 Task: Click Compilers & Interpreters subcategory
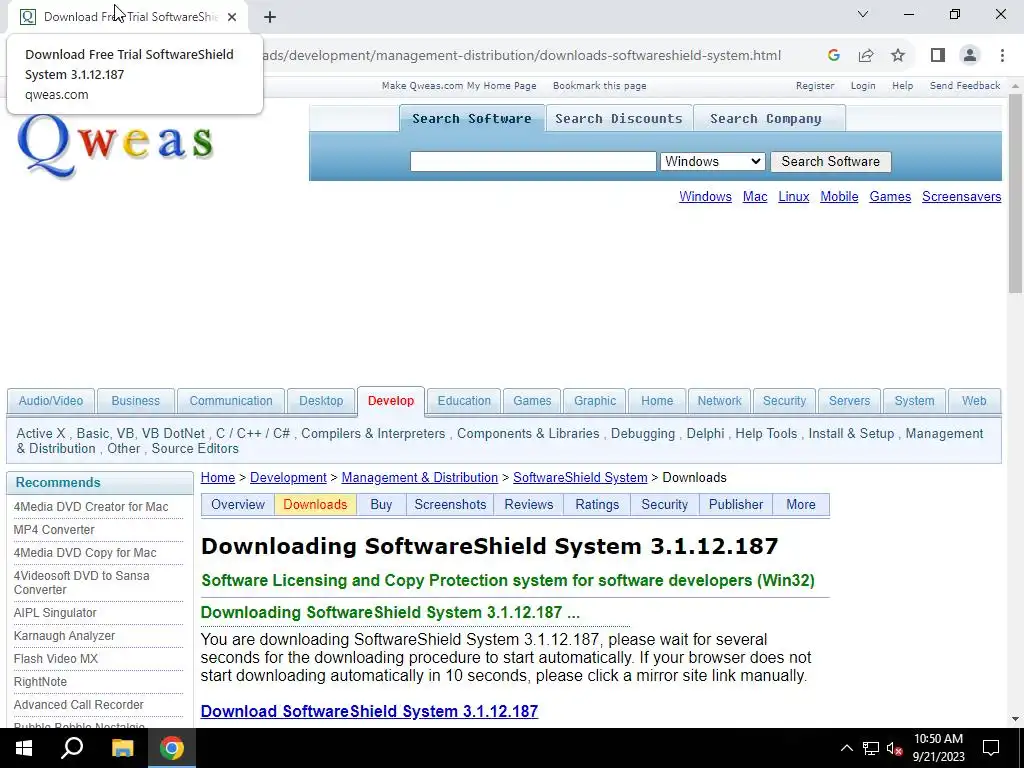click(373, 434)
